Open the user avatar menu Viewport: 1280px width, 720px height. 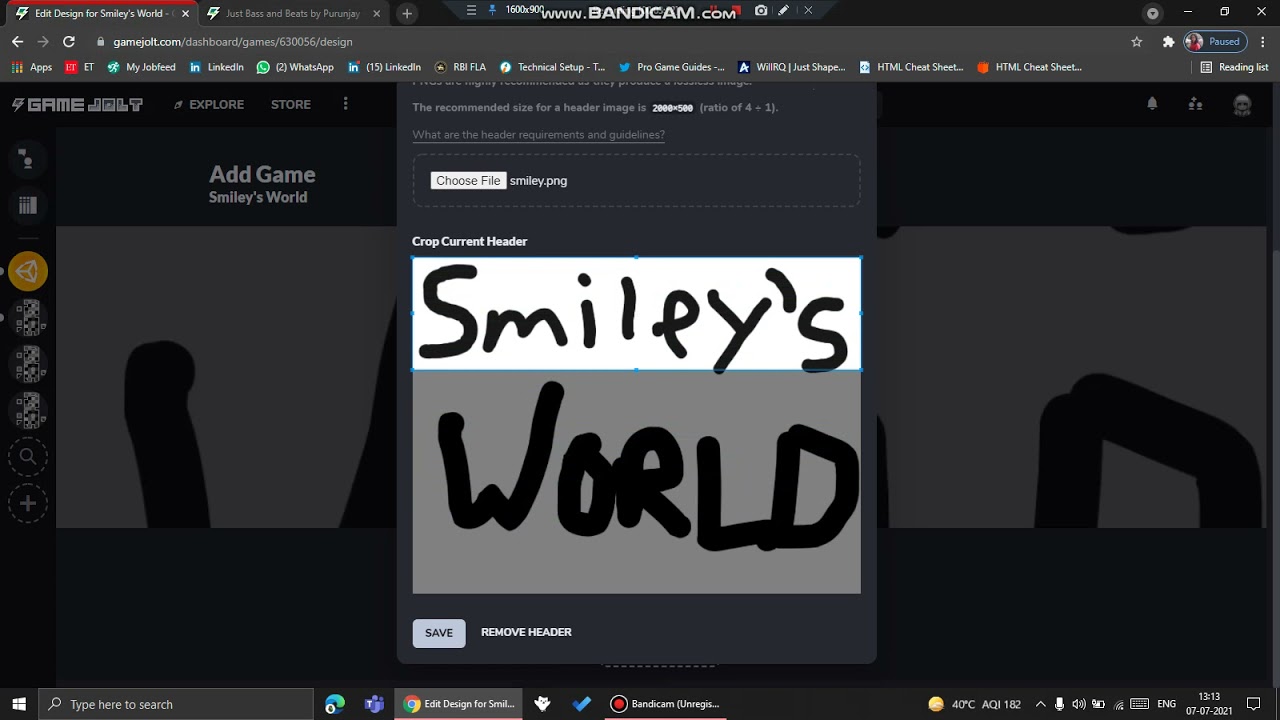click(x=1242, y=105)
